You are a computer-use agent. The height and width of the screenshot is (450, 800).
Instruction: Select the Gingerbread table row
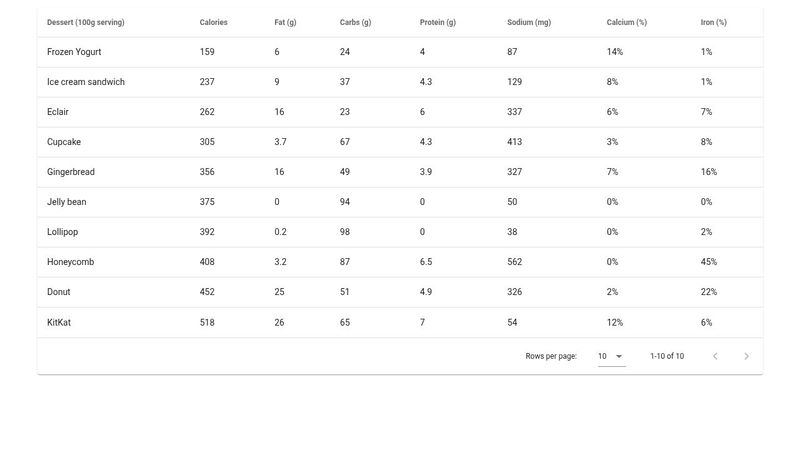click(400, 172)
